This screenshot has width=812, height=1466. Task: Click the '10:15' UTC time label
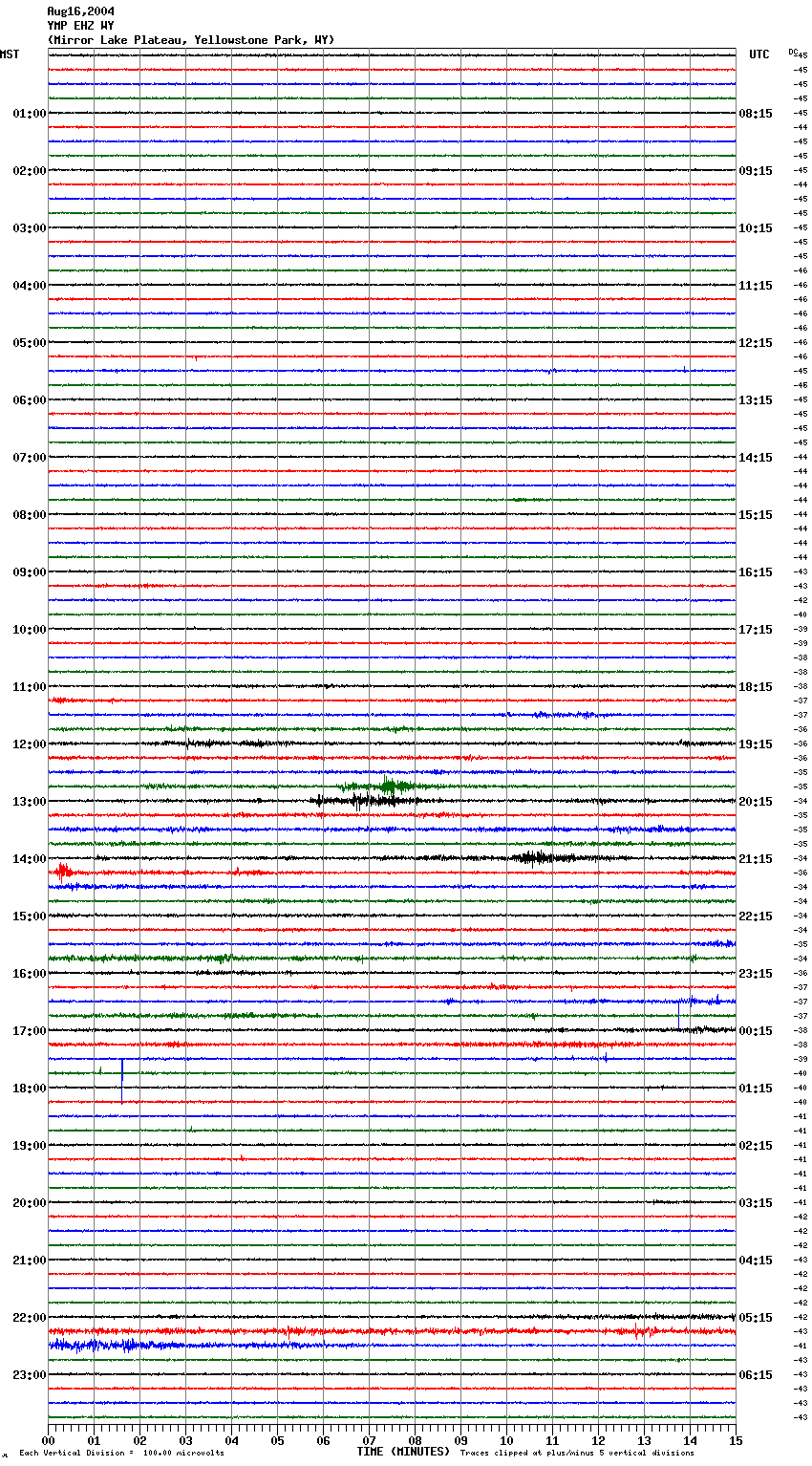(x=756, y=228)
